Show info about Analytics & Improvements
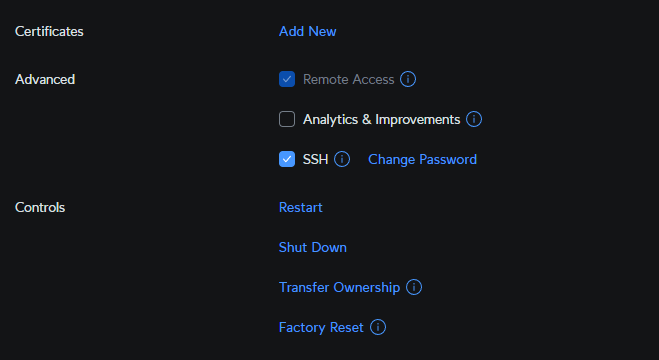The width and height of the screenshot is (659, 360). pos(474,119)
